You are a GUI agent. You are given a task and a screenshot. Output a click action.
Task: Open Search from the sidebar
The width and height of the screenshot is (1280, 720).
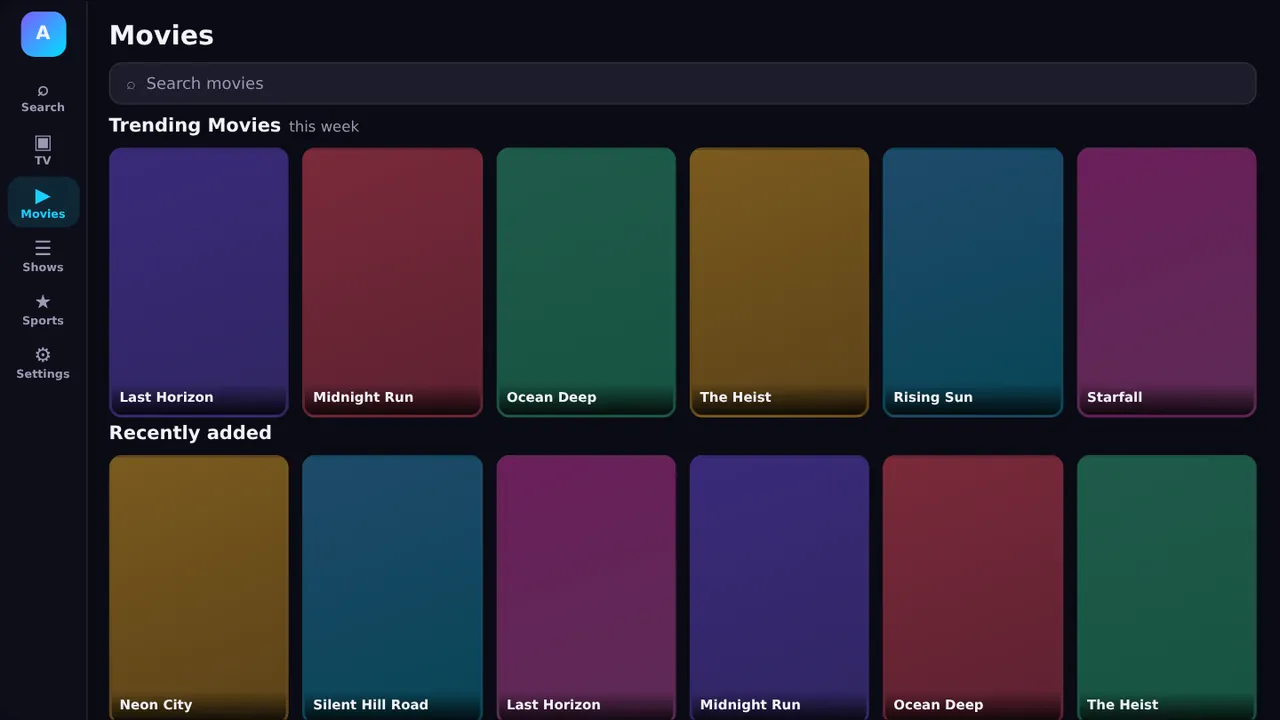click(43, 97)
